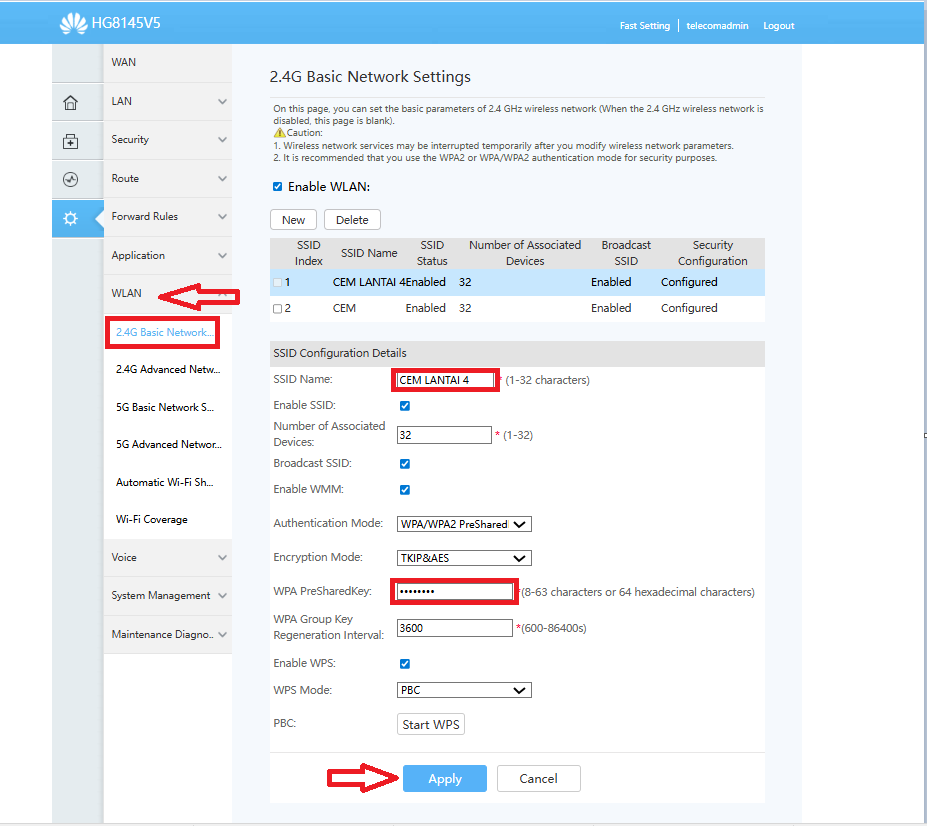The height and width of the screenshot is (826, 927).
Task: Open the Encryption Mode dropdown
Action: click(x=463, y=557)
